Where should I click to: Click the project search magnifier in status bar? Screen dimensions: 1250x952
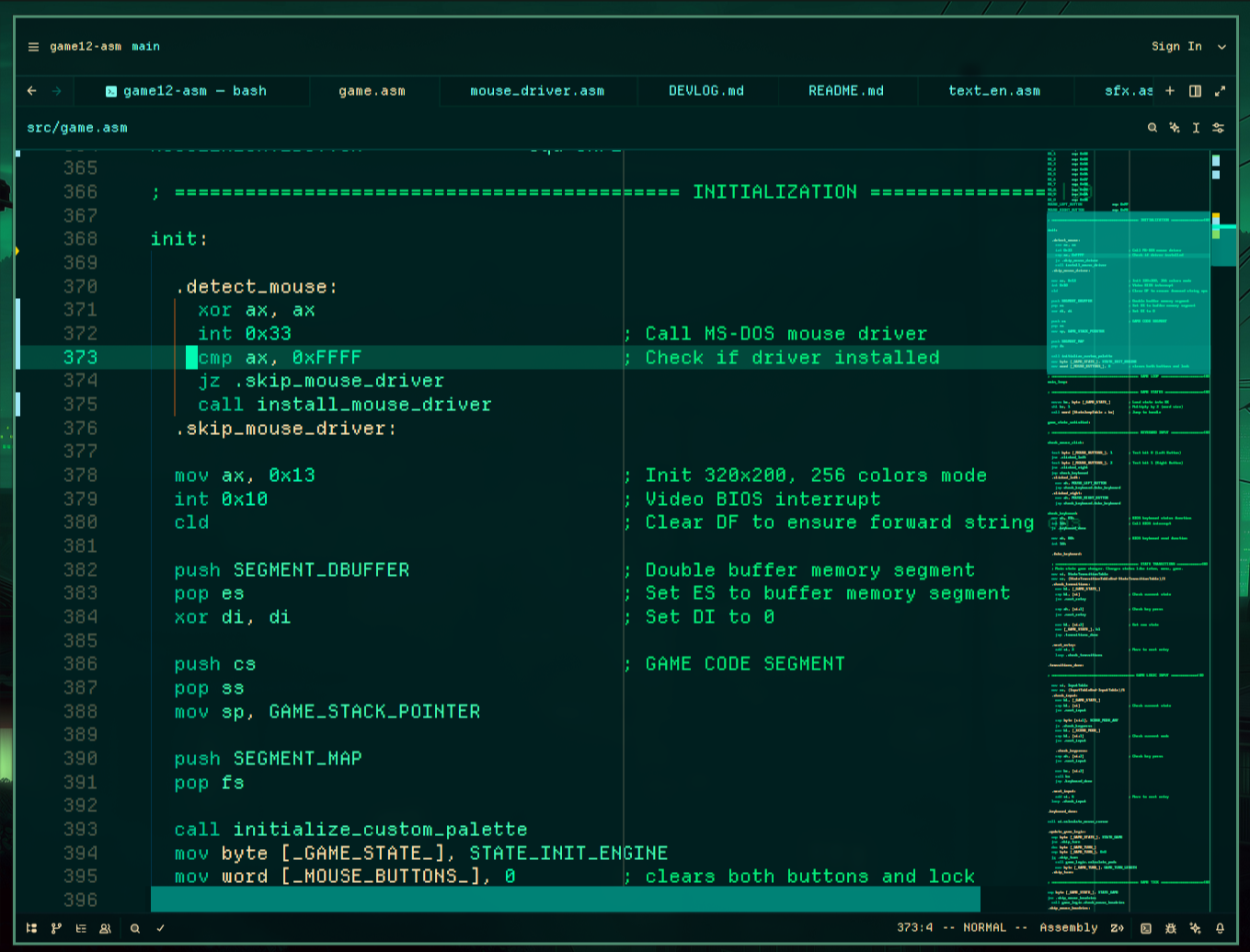(135, 928)
